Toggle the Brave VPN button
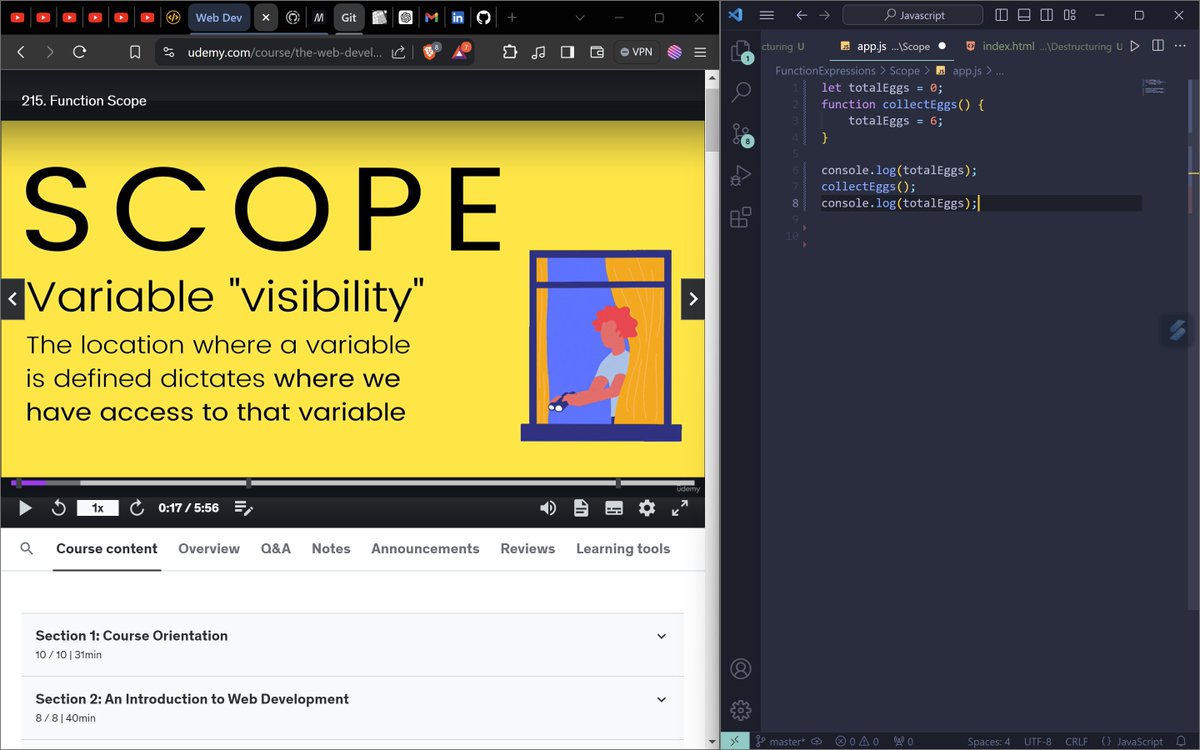This screenshot has width=1200, height=750. click(x=635, y=52)
